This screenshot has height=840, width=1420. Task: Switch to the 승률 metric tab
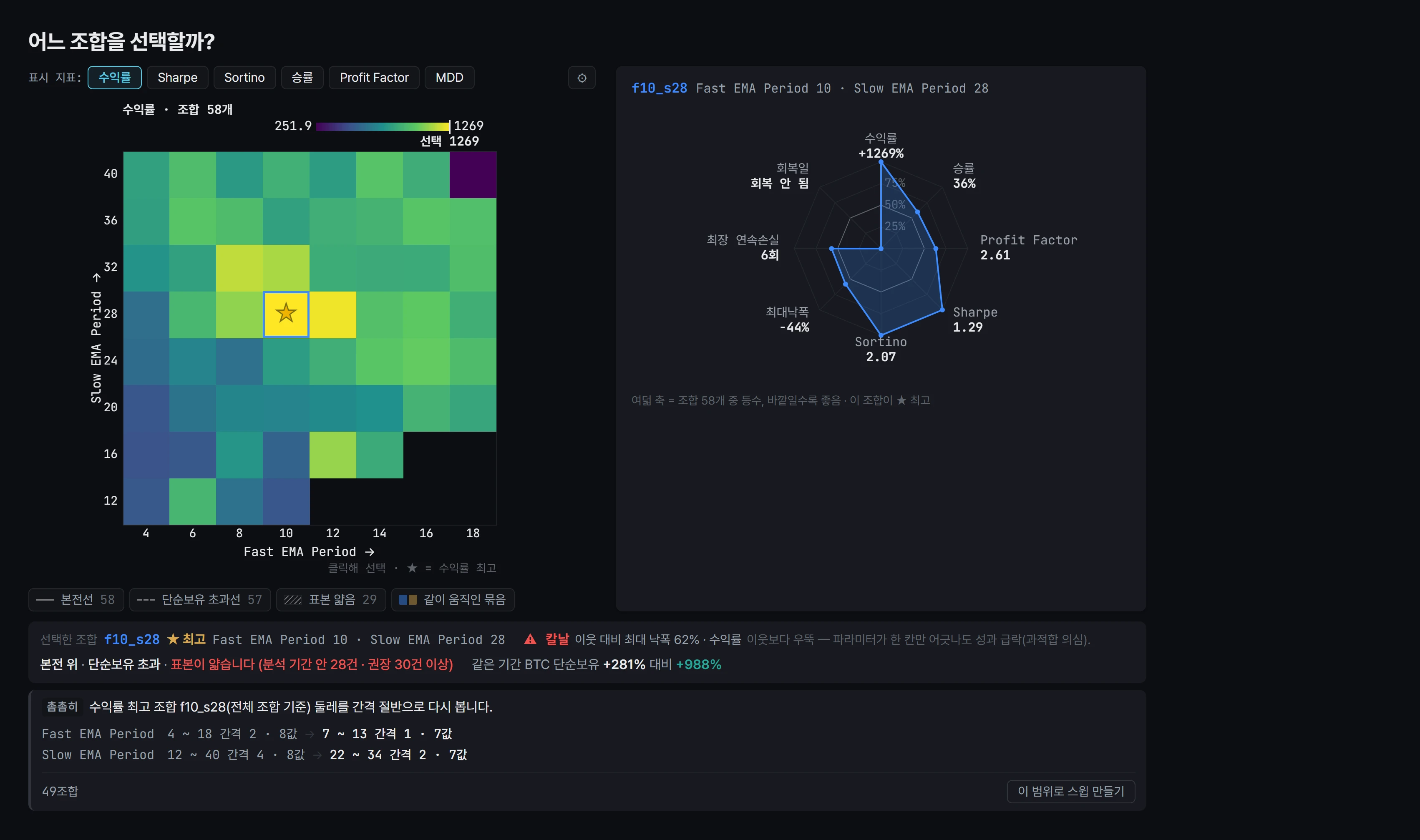[302, 78]
